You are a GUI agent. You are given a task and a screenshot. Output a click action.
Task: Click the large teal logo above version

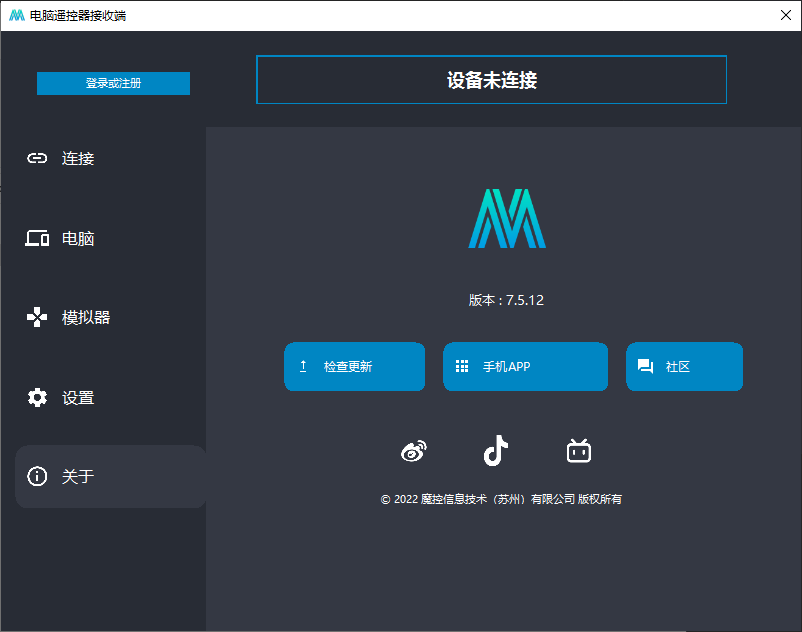507,218
